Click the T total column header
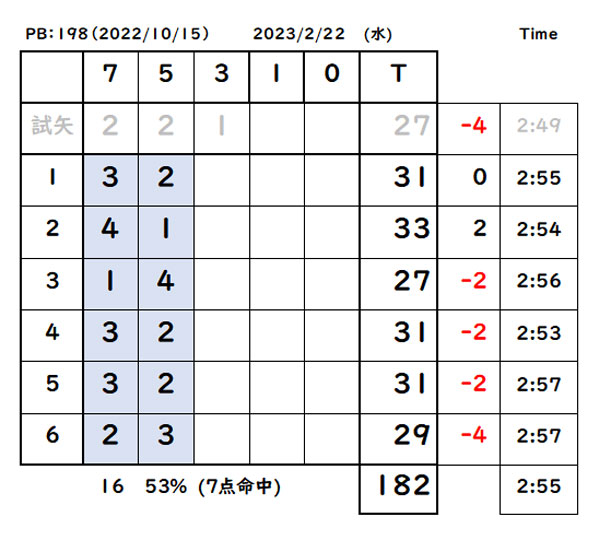 [x=398, y=77]
